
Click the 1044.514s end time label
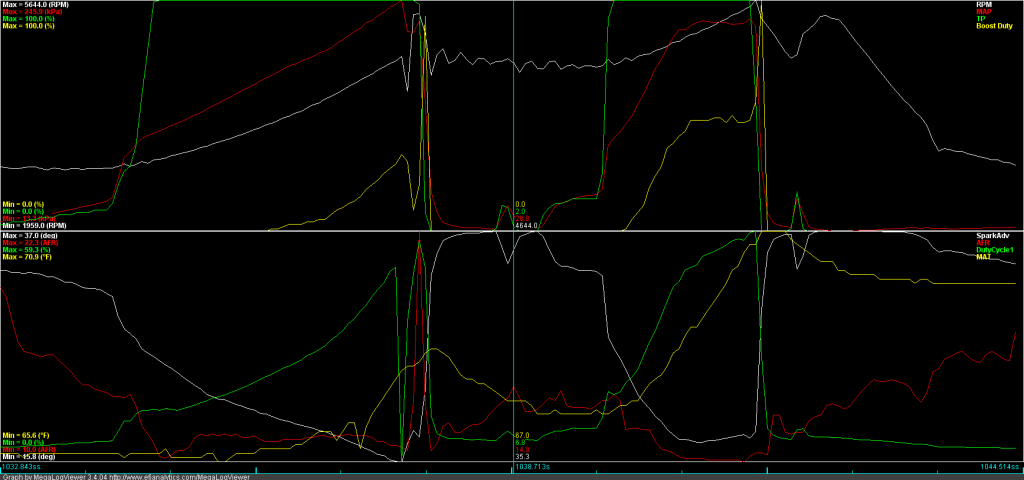tap(1000, 468)
